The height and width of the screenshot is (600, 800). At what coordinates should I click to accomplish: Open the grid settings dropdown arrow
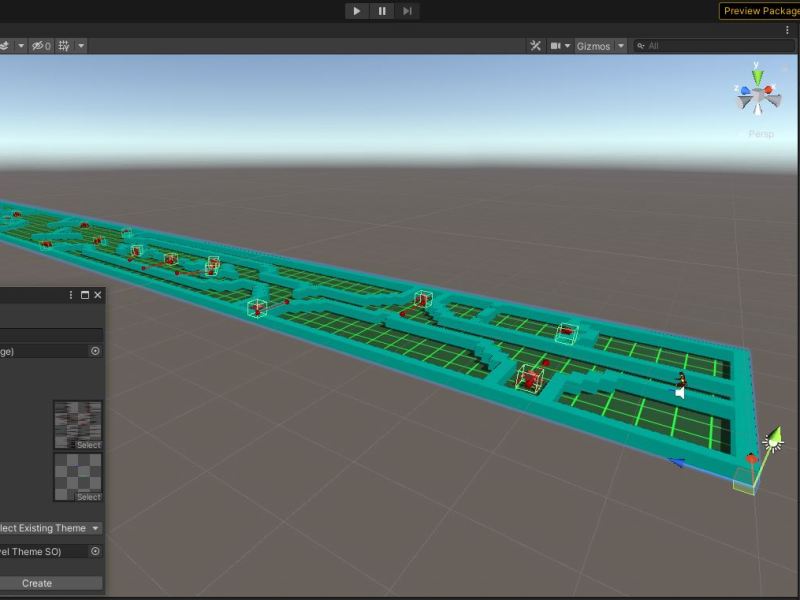click(x=80, y=45)
